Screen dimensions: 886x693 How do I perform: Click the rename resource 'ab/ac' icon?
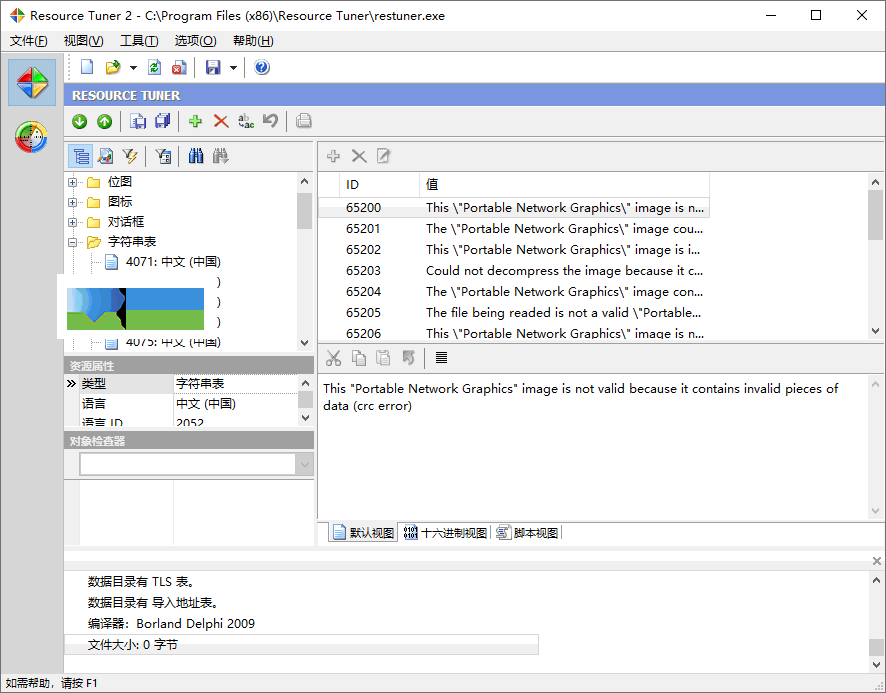tap(245, 121)
